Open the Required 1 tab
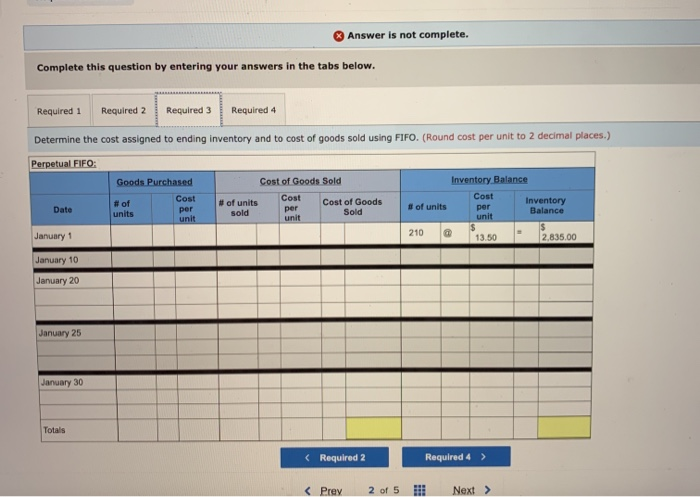The image size is (700, 497). click(59, 111)
